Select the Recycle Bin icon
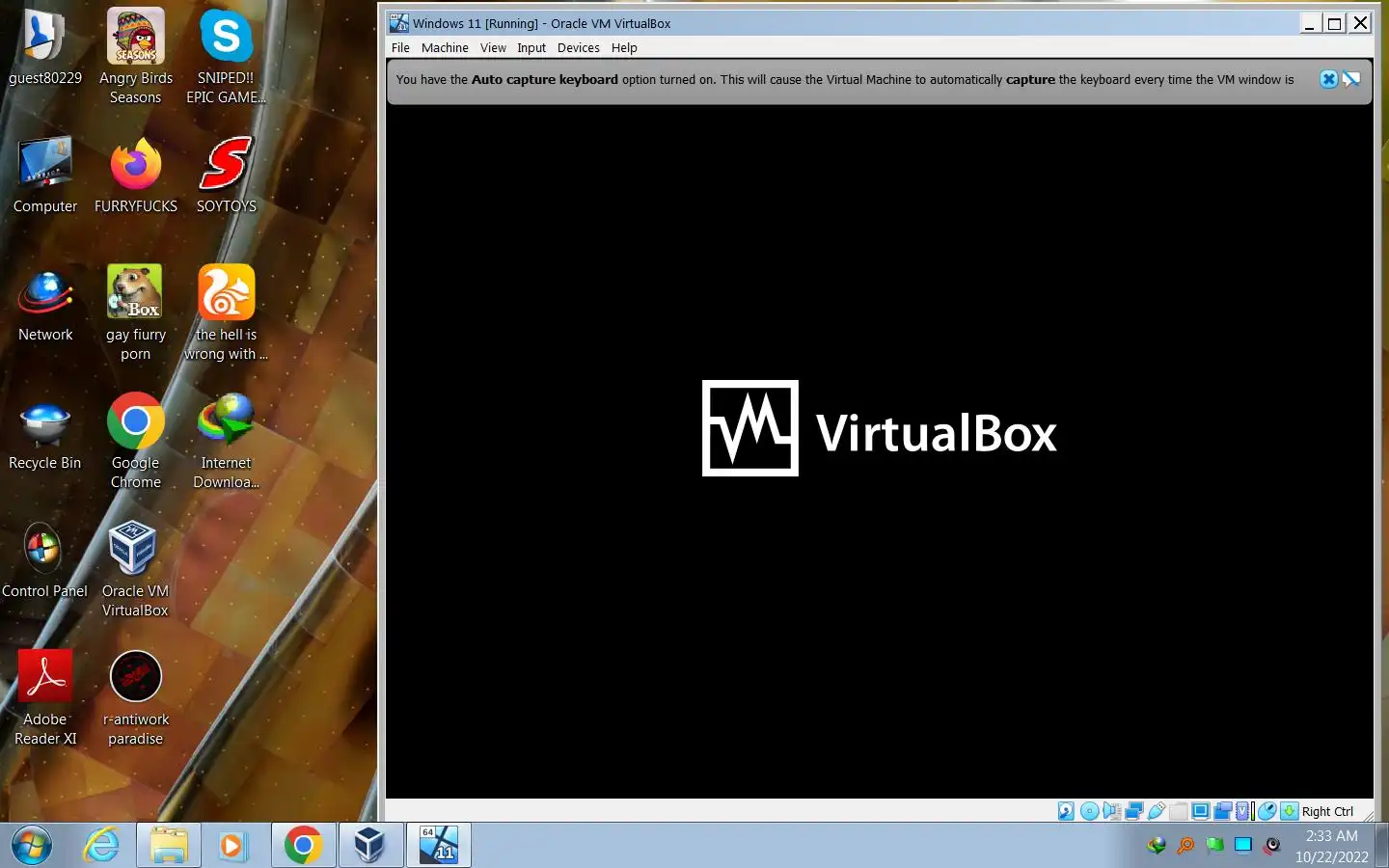The width and height of the screenshot is (1389, 868). [x=44, y=432]
